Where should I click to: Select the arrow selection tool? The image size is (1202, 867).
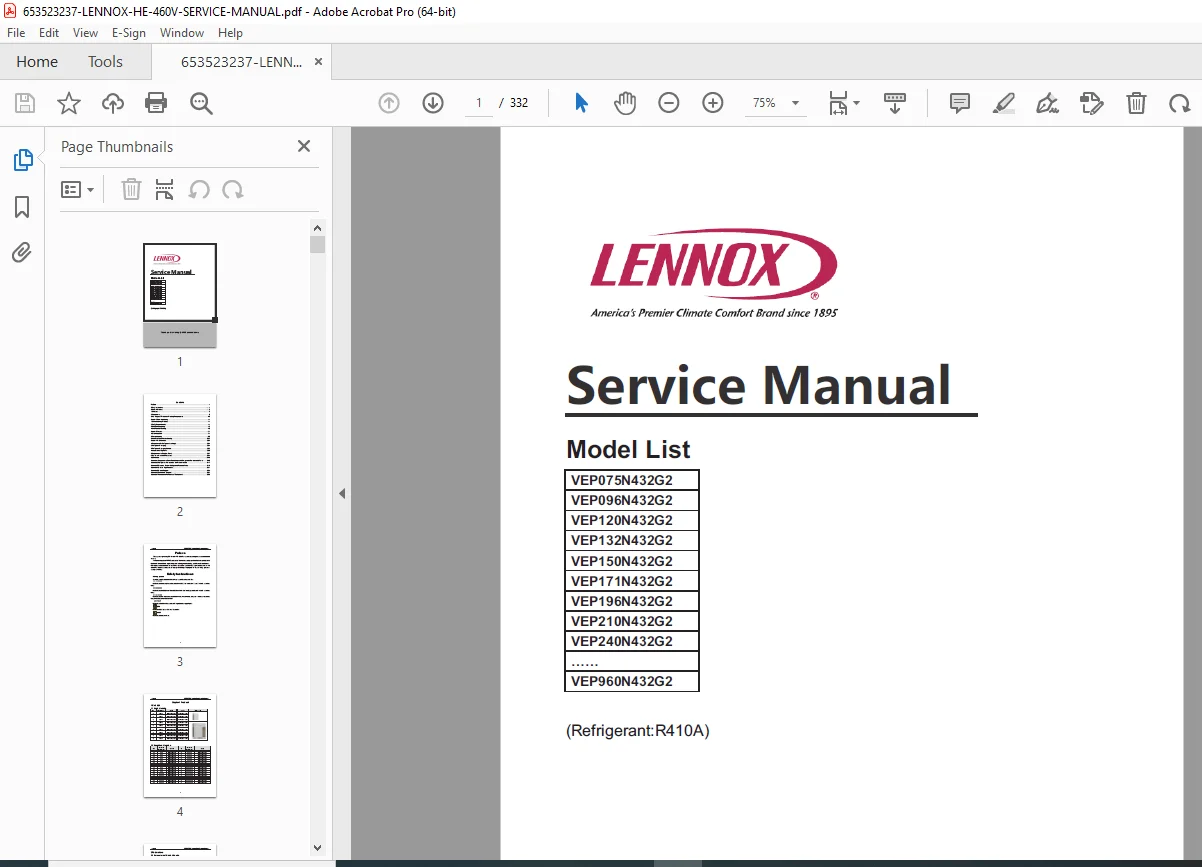(581, 103)
